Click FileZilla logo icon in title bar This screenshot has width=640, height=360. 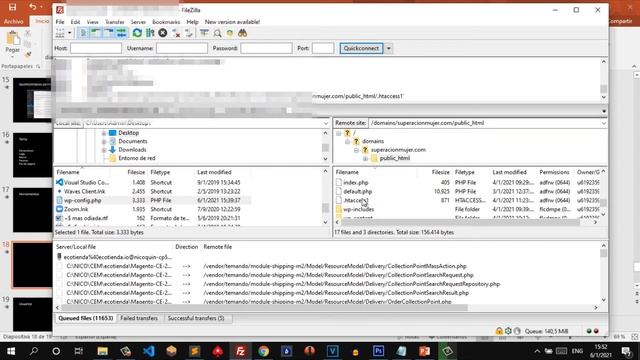pos(60,10)
